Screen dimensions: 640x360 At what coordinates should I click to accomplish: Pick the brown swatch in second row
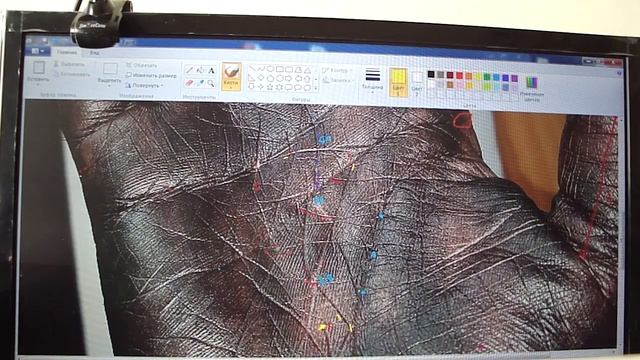click(450, 84)
